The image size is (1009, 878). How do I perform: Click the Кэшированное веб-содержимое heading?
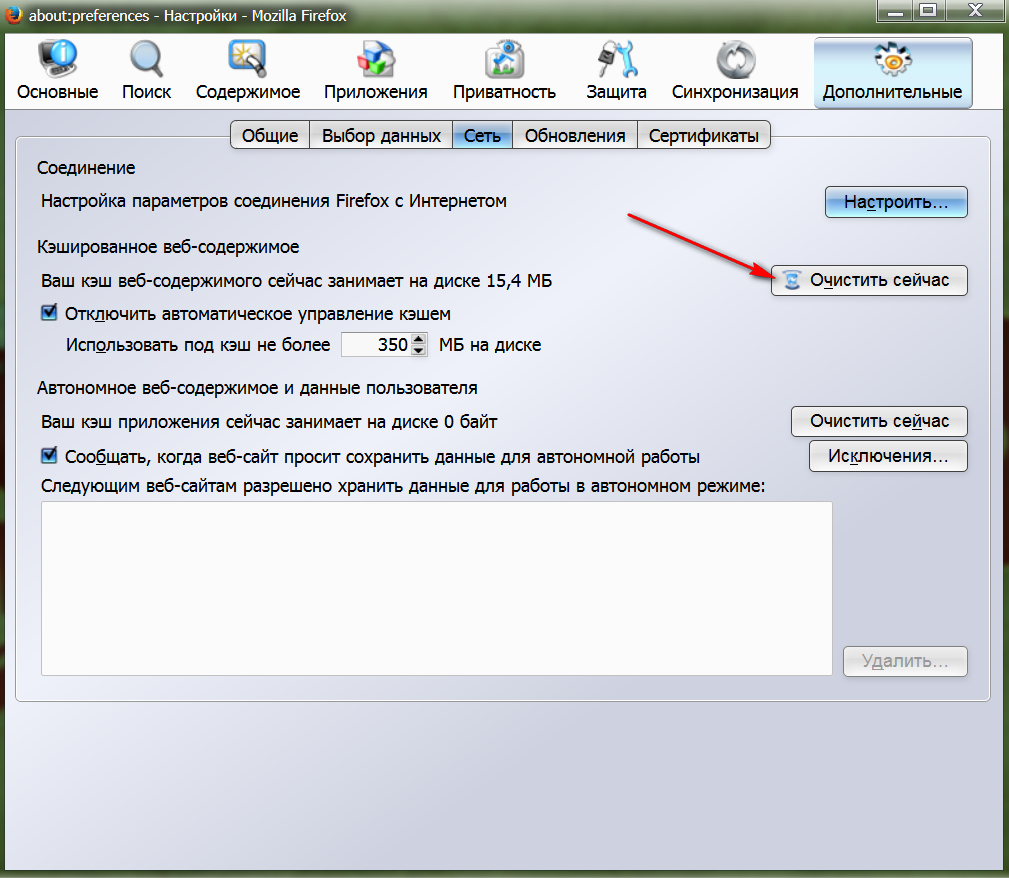168,247
